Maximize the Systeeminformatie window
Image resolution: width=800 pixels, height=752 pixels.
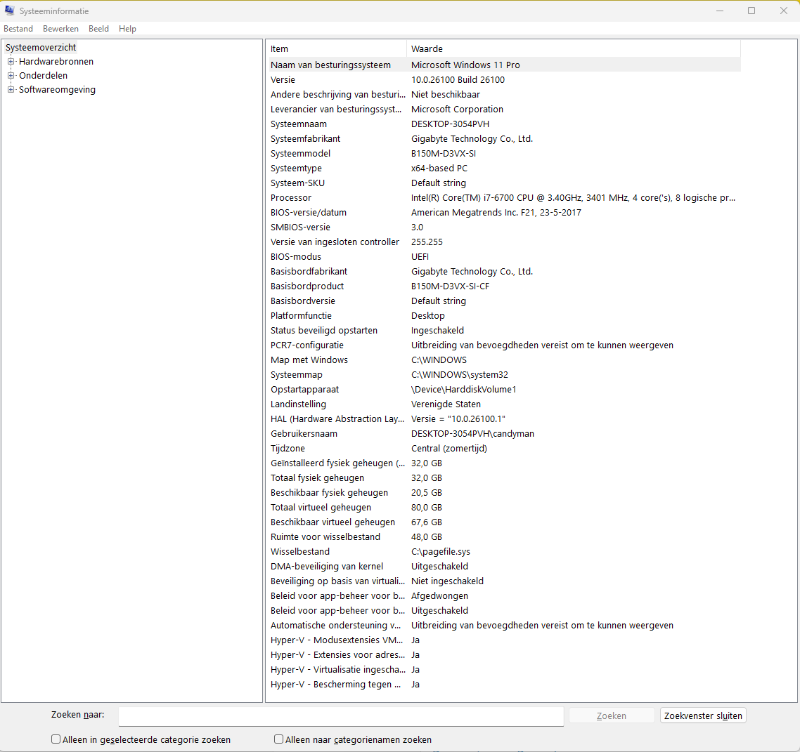point(752,11)
